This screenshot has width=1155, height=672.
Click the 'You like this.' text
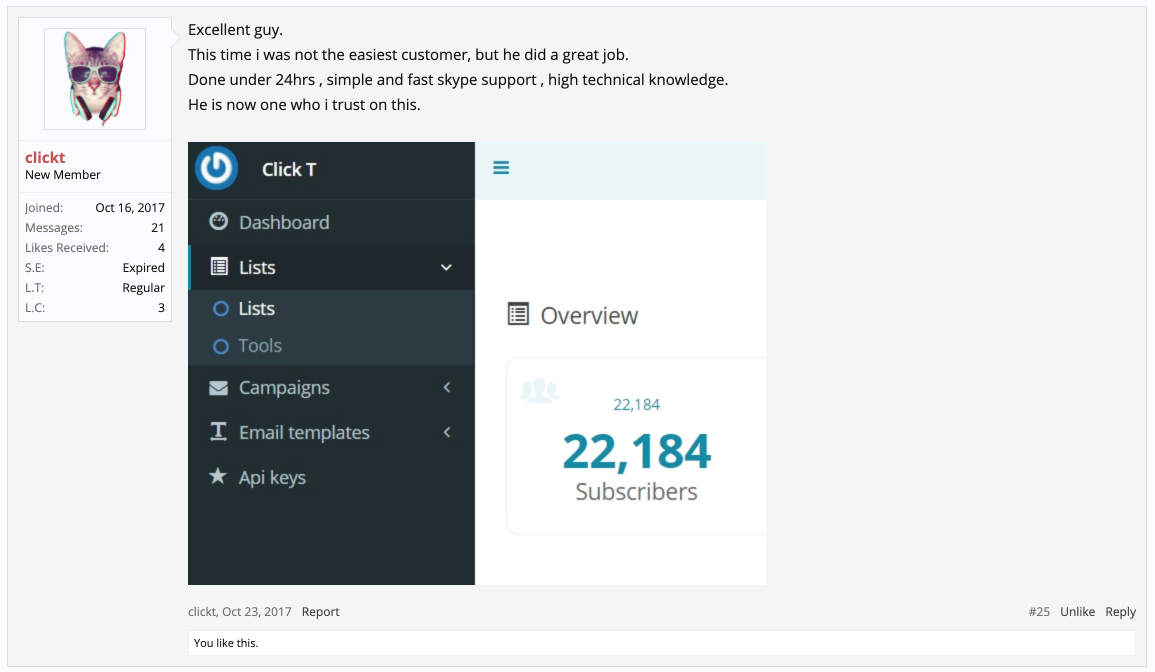(x=226, y=643)
